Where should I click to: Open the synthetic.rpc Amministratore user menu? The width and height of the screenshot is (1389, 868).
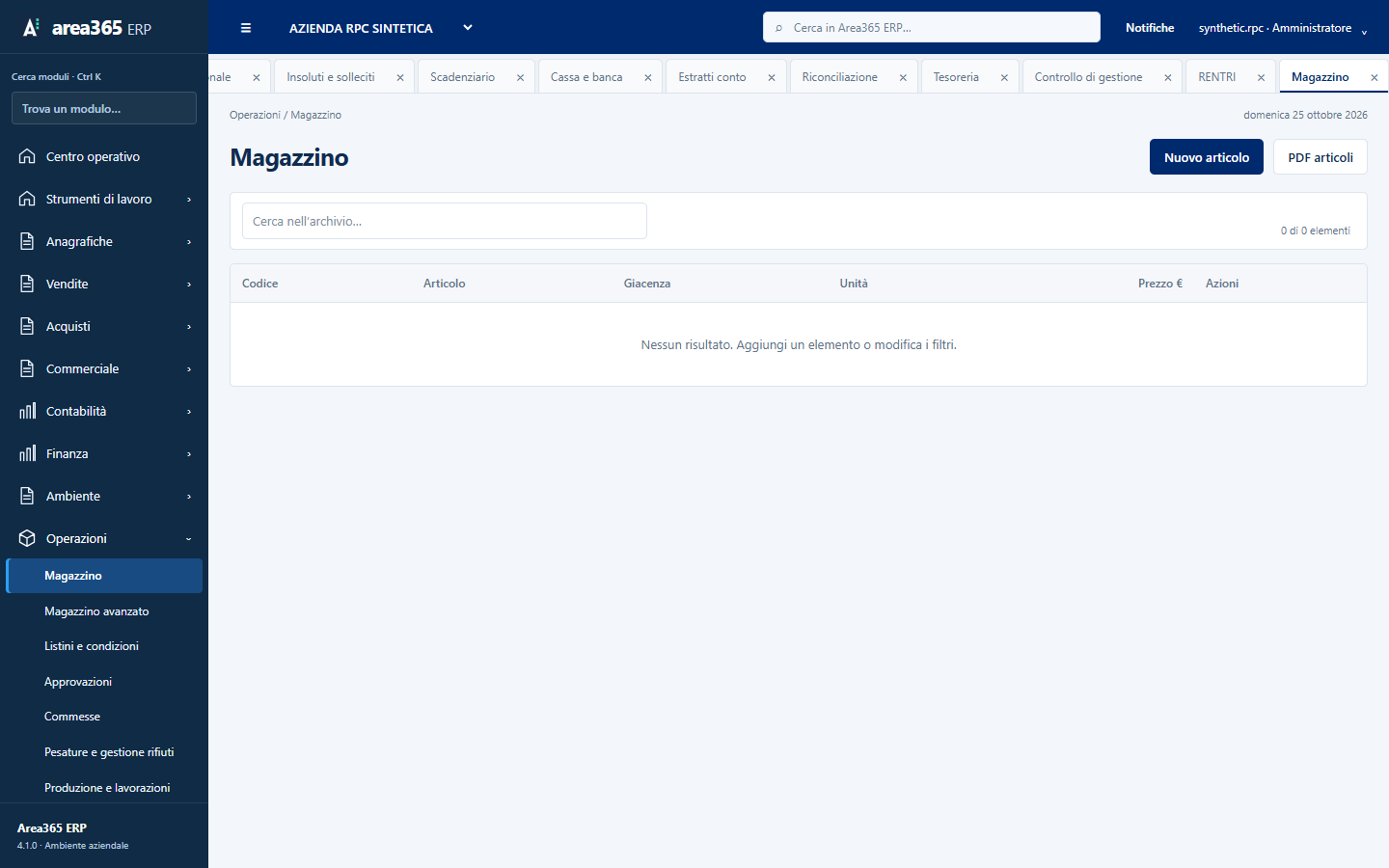tap(1283, 28)
